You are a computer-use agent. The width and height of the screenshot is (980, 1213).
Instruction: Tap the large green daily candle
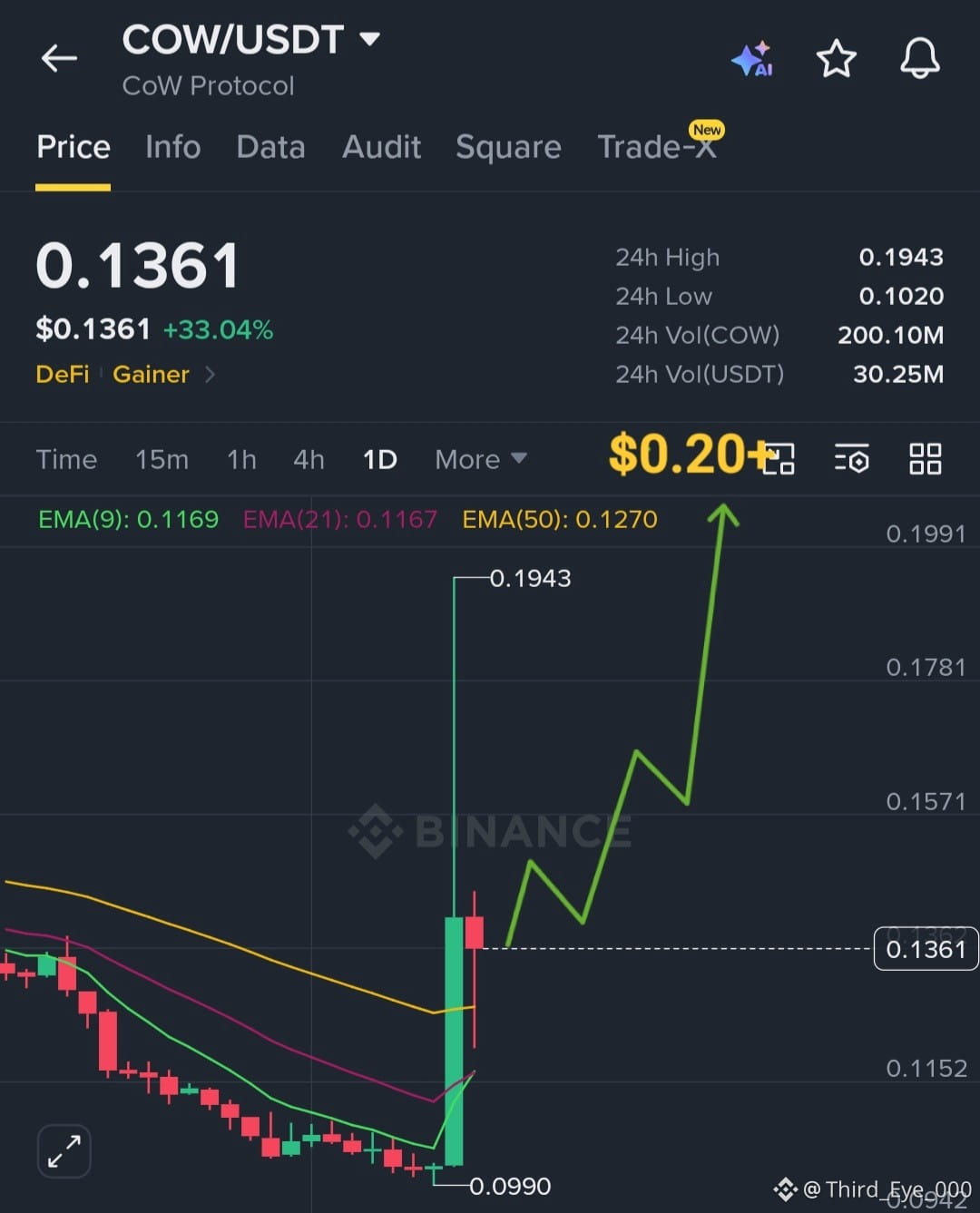[454, 1041]
